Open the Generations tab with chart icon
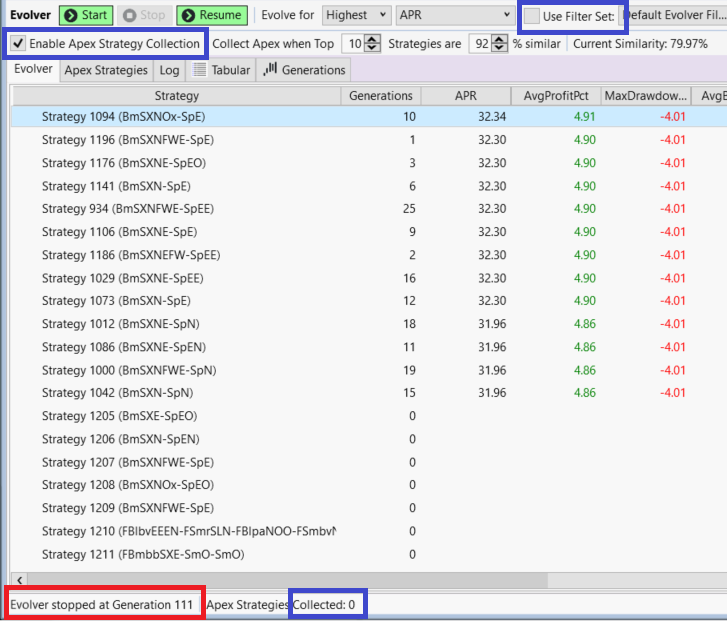 click(304, 70)
